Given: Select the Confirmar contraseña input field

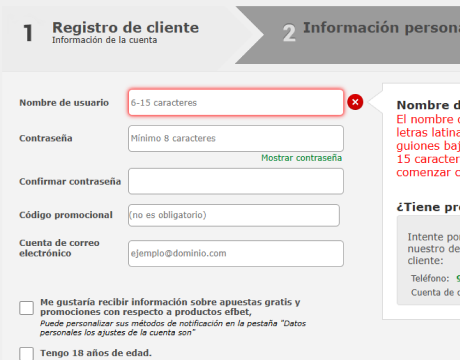Looking at the screenshot, I should pos(236,181).
